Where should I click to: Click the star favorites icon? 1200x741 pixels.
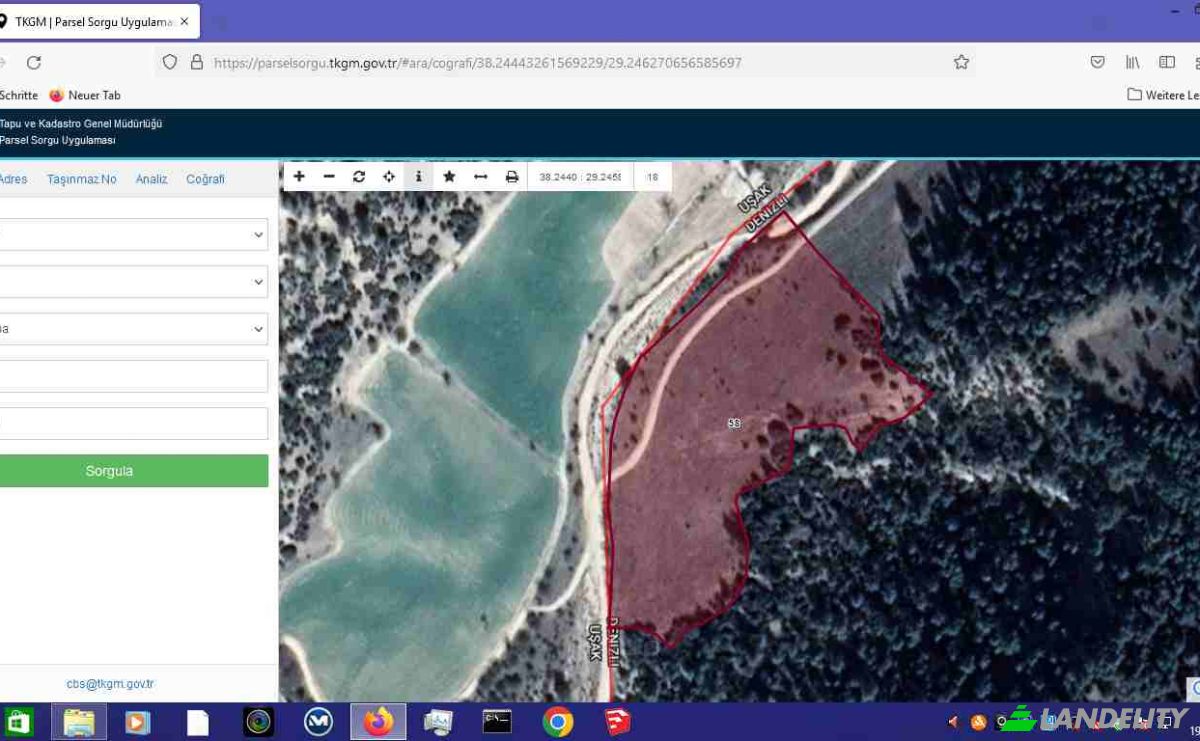449,176
